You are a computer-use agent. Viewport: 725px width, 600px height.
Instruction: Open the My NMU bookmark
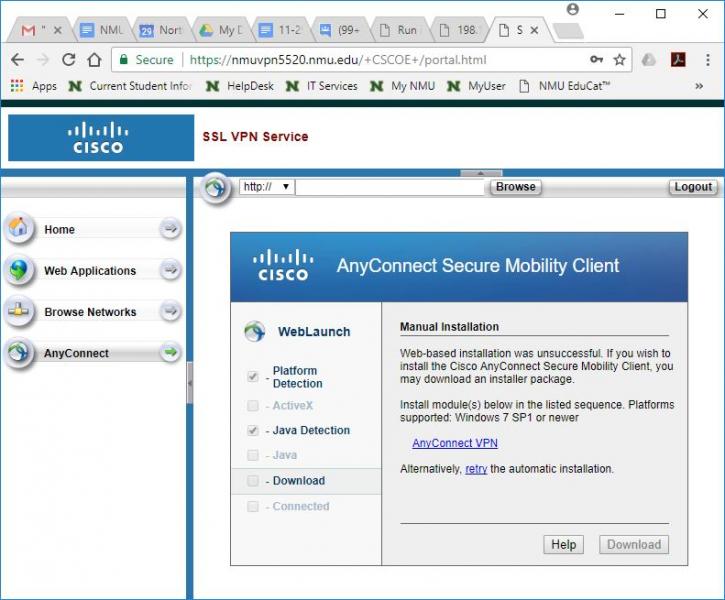[x=403, y=86]
